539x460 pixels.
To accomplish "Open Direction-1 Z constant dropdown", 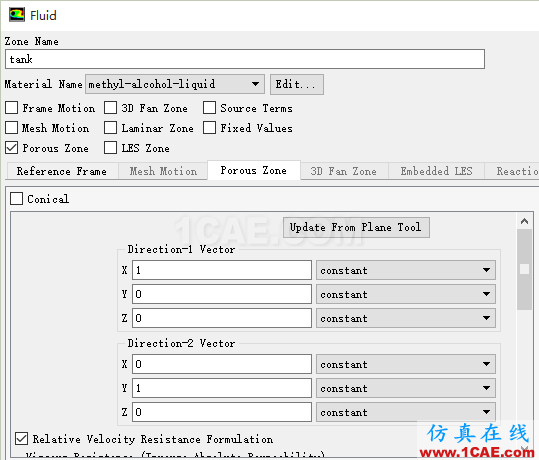I will point(406,318).
